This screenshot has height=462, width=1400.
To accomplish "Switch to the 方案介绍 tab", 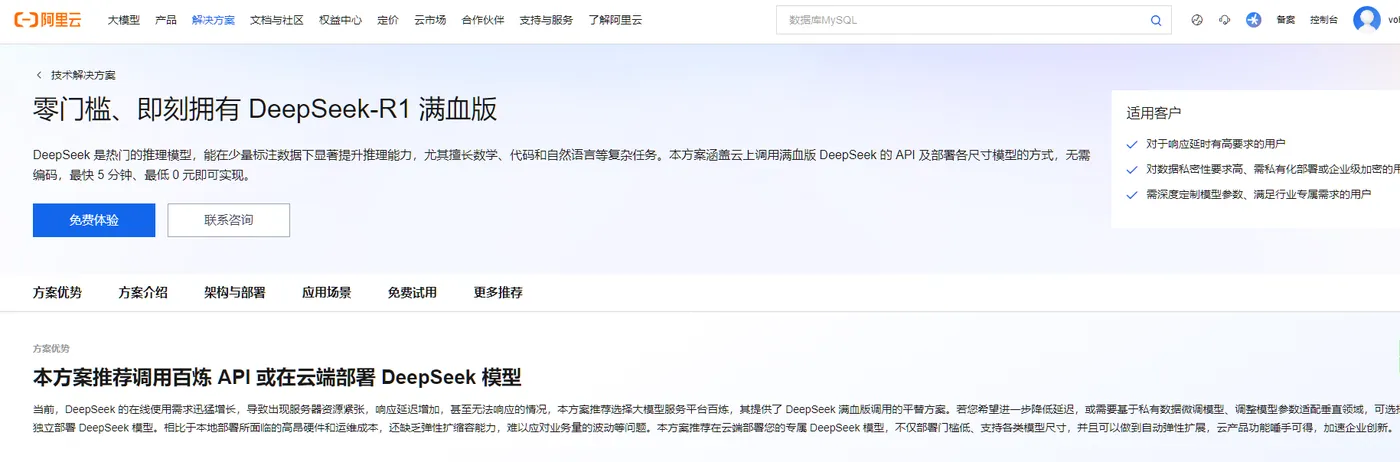I will click(143, 293).
